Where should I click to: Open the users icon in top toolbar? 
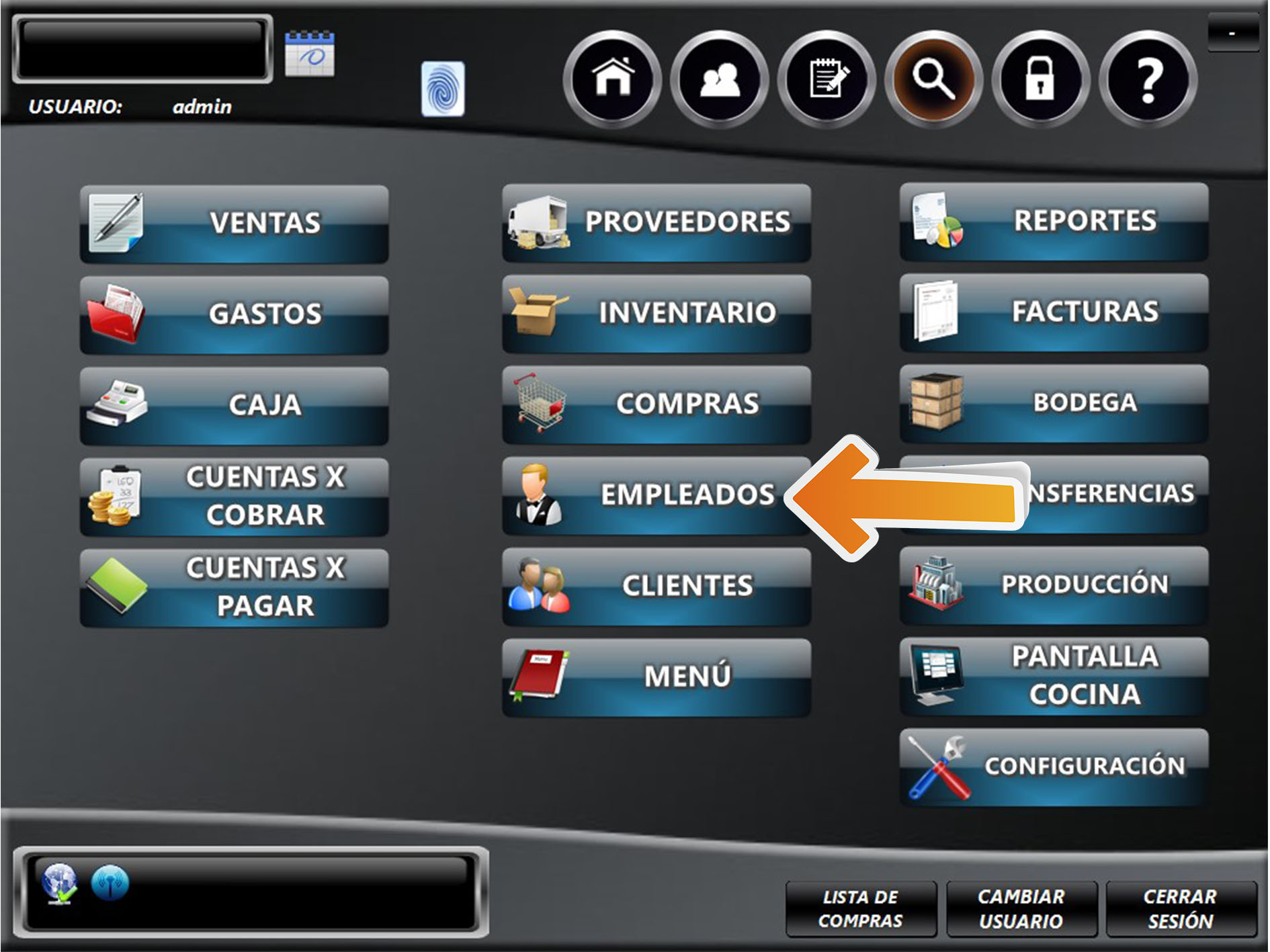(x=719, y=79)
